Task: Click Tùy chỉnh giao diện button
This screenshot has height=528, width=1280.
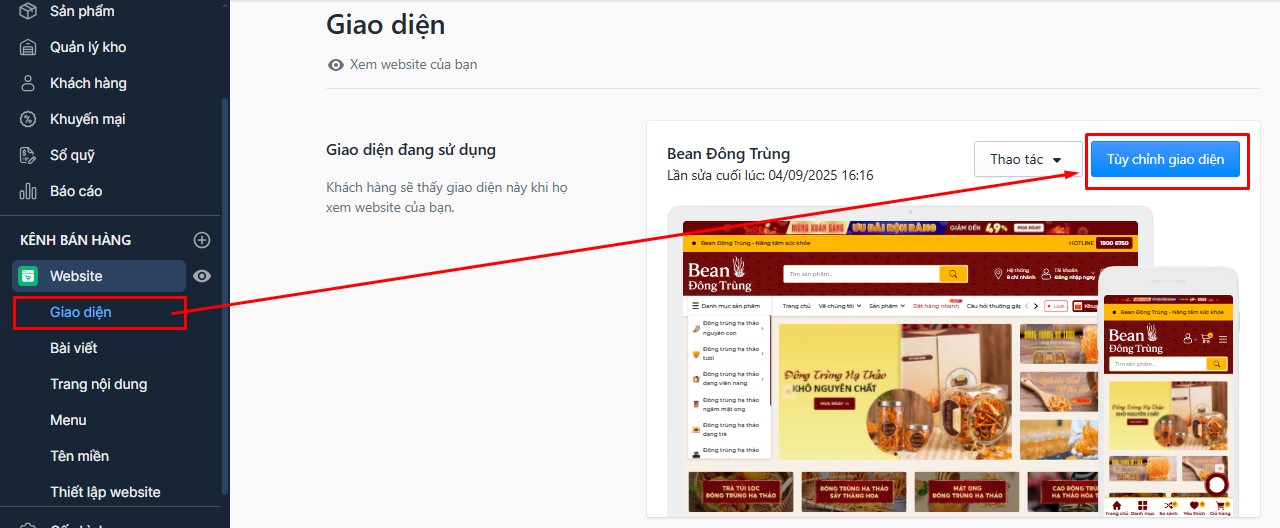Action: click(1165, 159)
